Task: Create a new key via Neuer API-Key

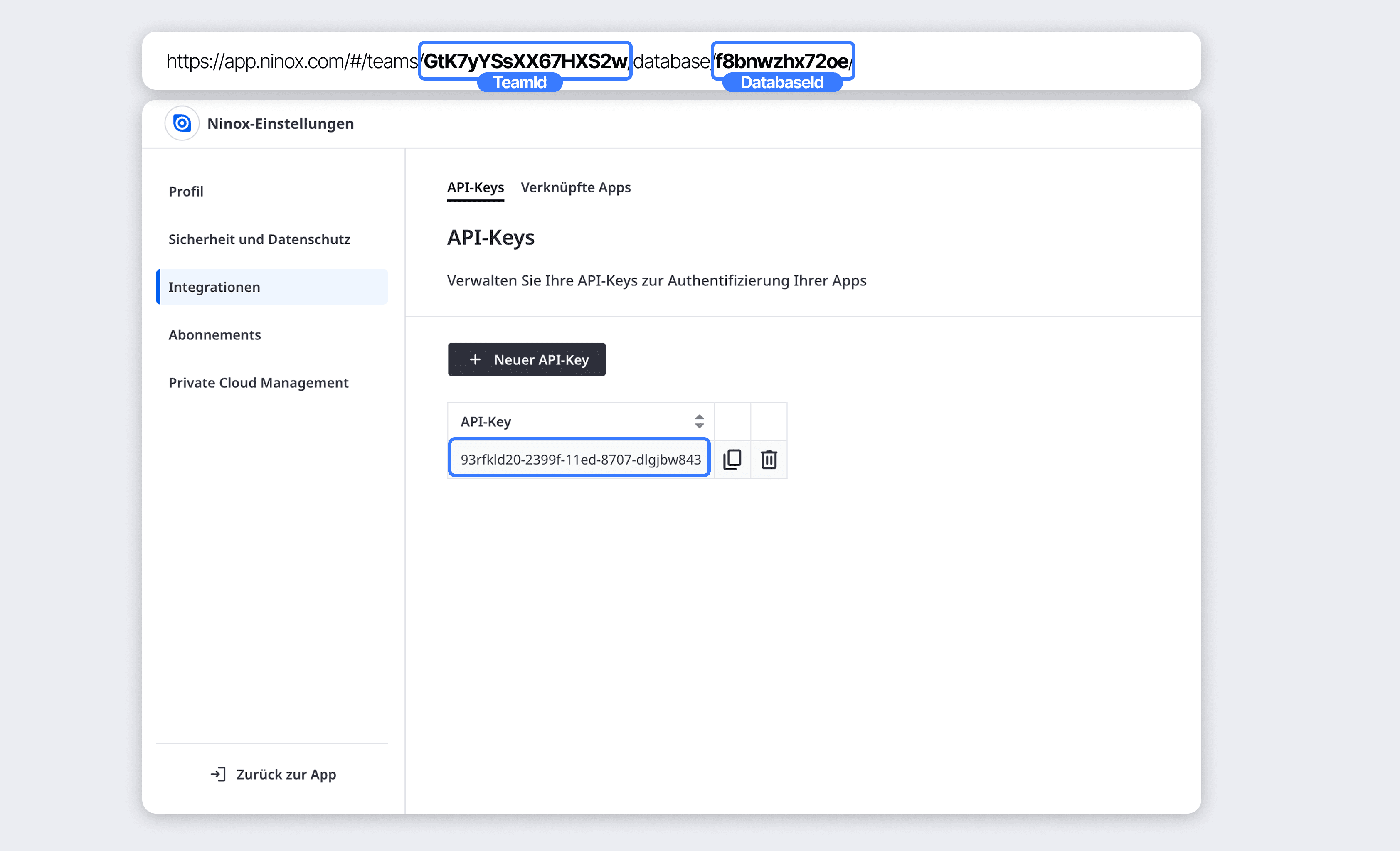Action: (540, 359)
